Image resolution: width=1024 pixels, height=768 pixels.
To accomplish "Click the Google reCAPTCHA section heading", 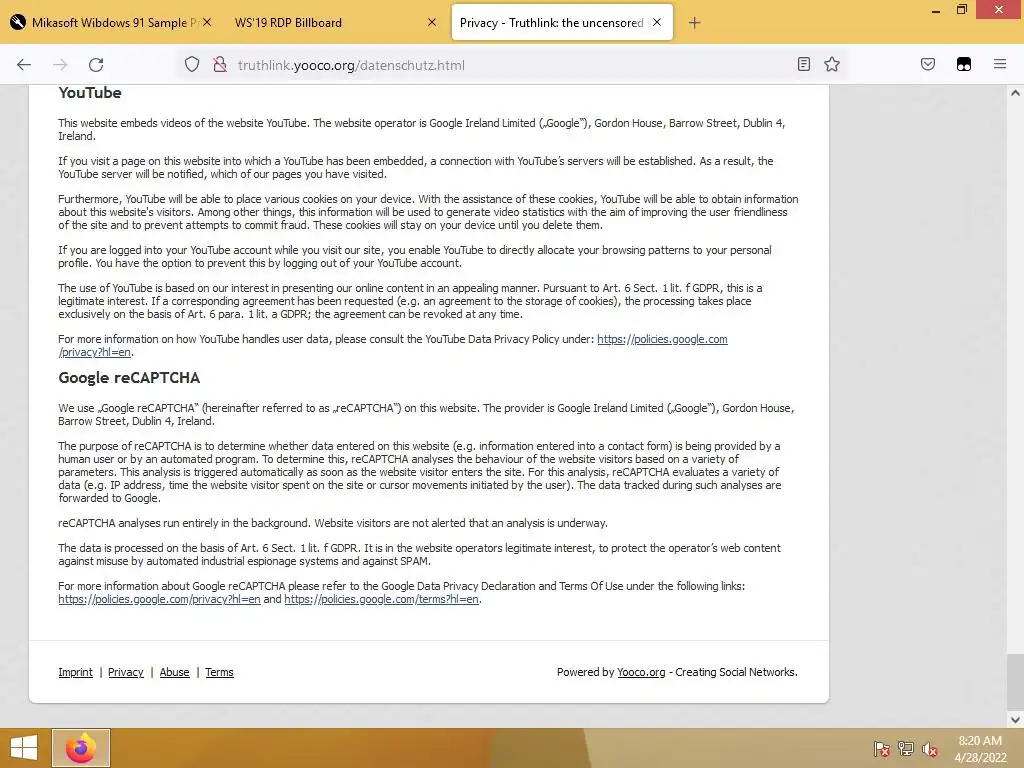I will click(x=129, y=377).
